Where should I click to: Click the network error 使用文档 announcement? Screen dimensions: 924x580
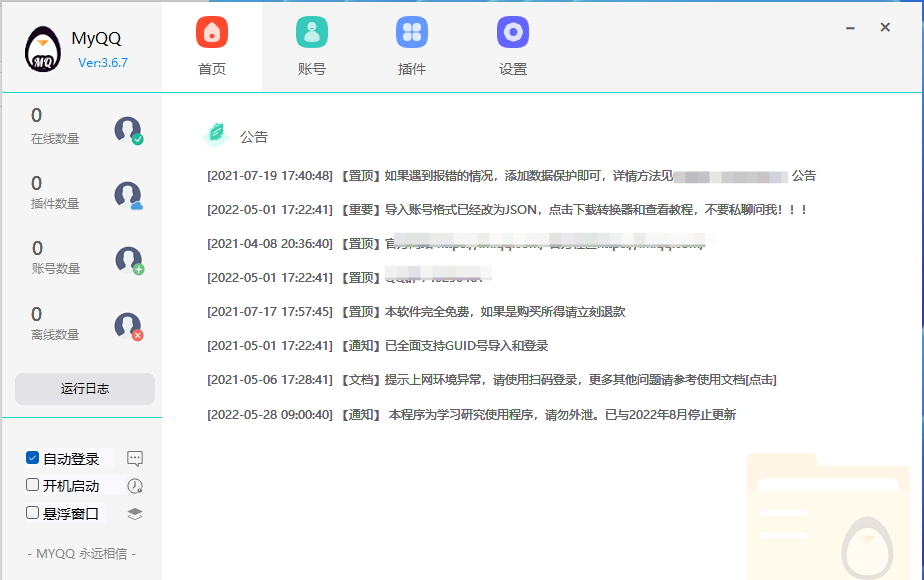(491, 380)
